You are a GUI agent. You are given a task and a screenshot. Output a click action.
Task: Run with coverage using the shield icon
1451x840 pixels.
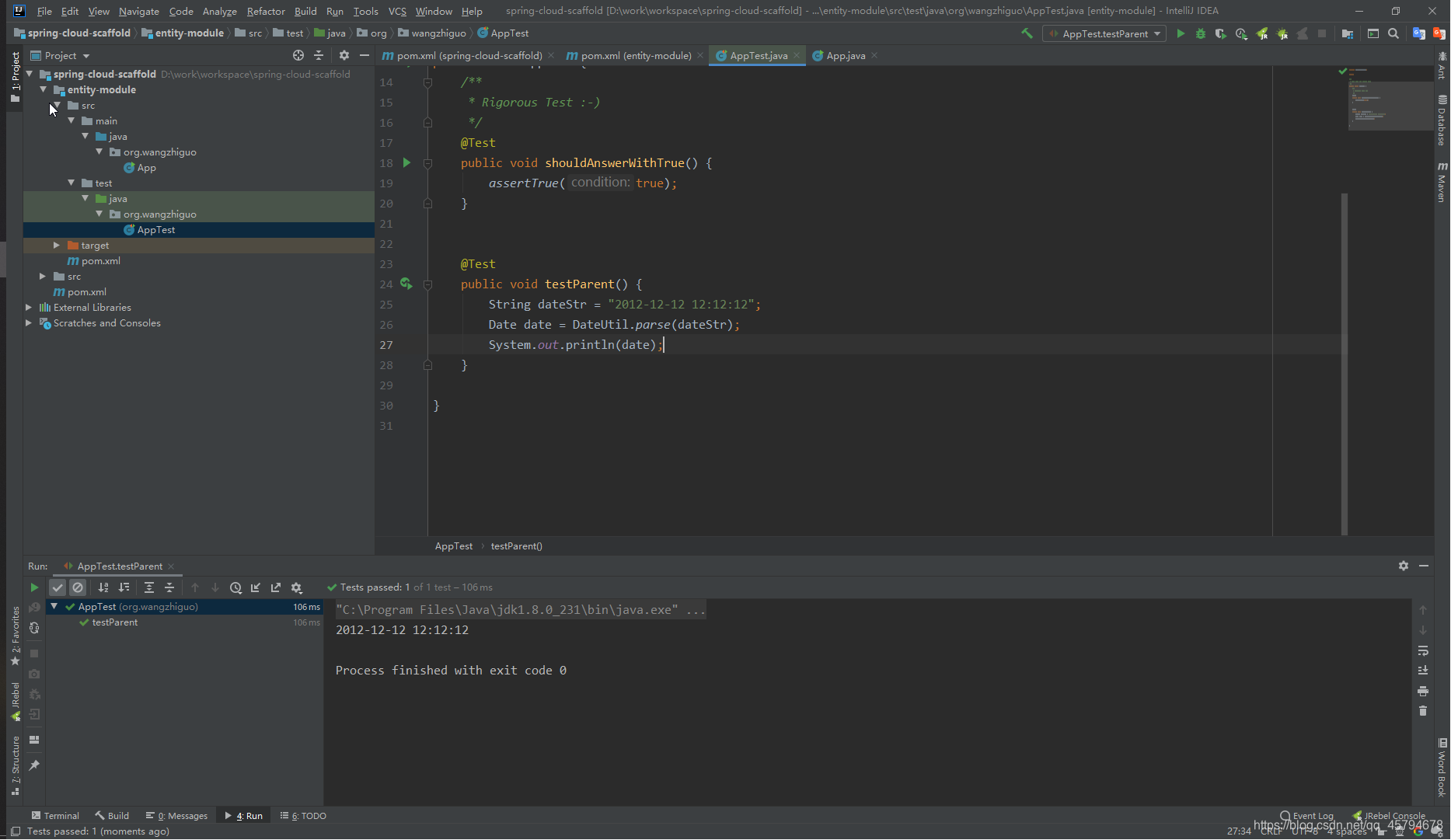[1221, 33]
